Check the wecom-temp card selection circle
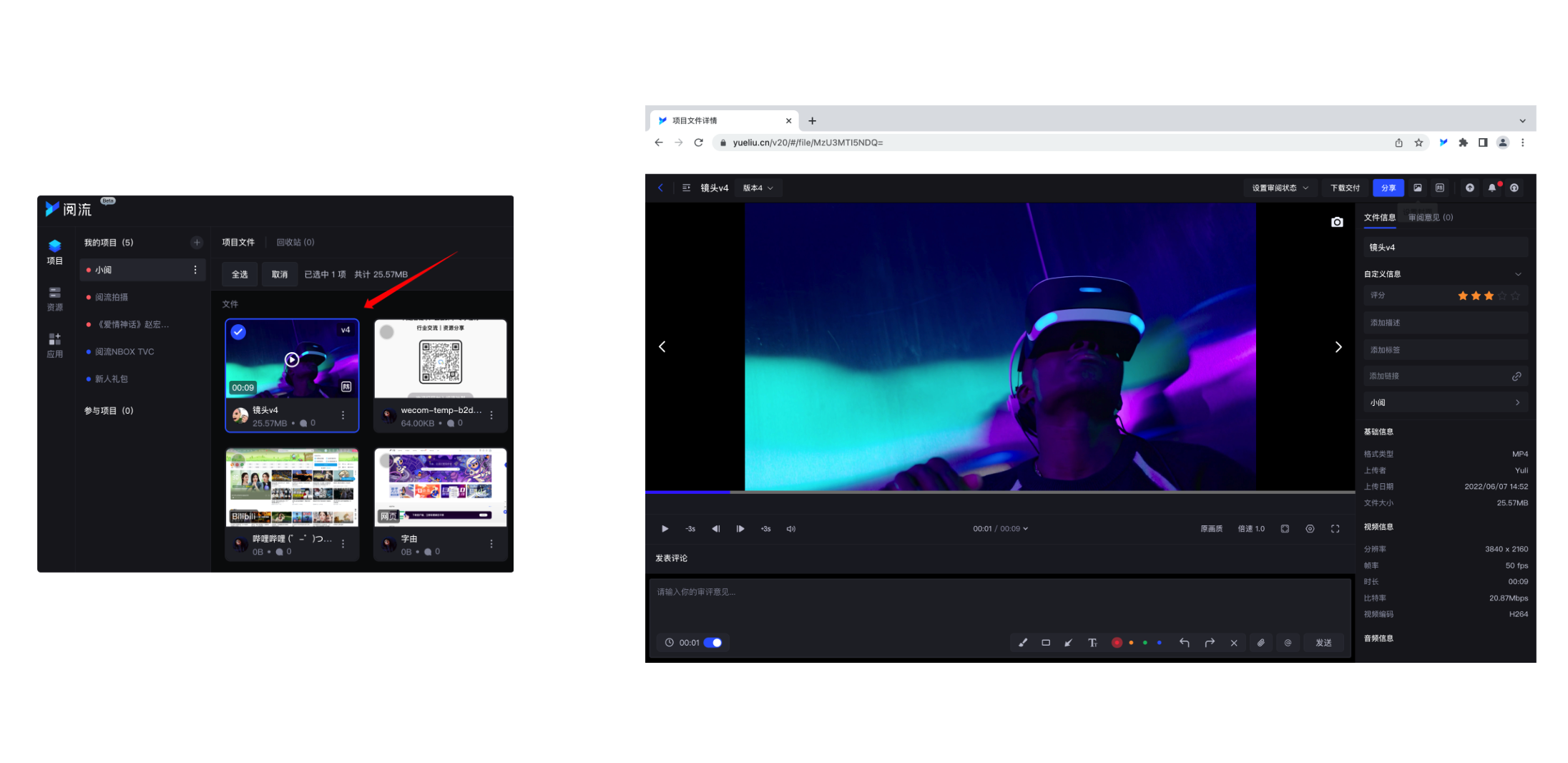Screen dimensions: 1568x763 387,332
